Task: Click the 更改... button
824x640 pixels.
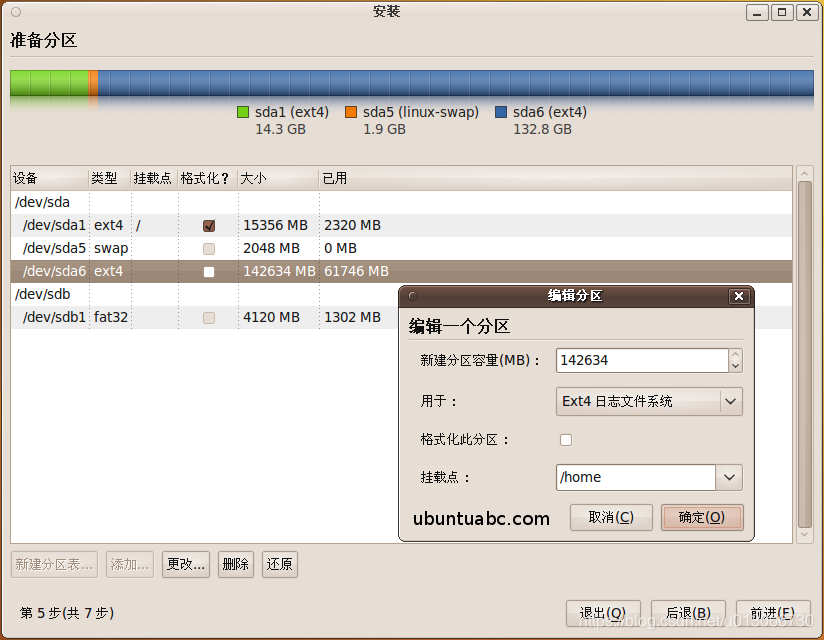Action: point(186,564)
